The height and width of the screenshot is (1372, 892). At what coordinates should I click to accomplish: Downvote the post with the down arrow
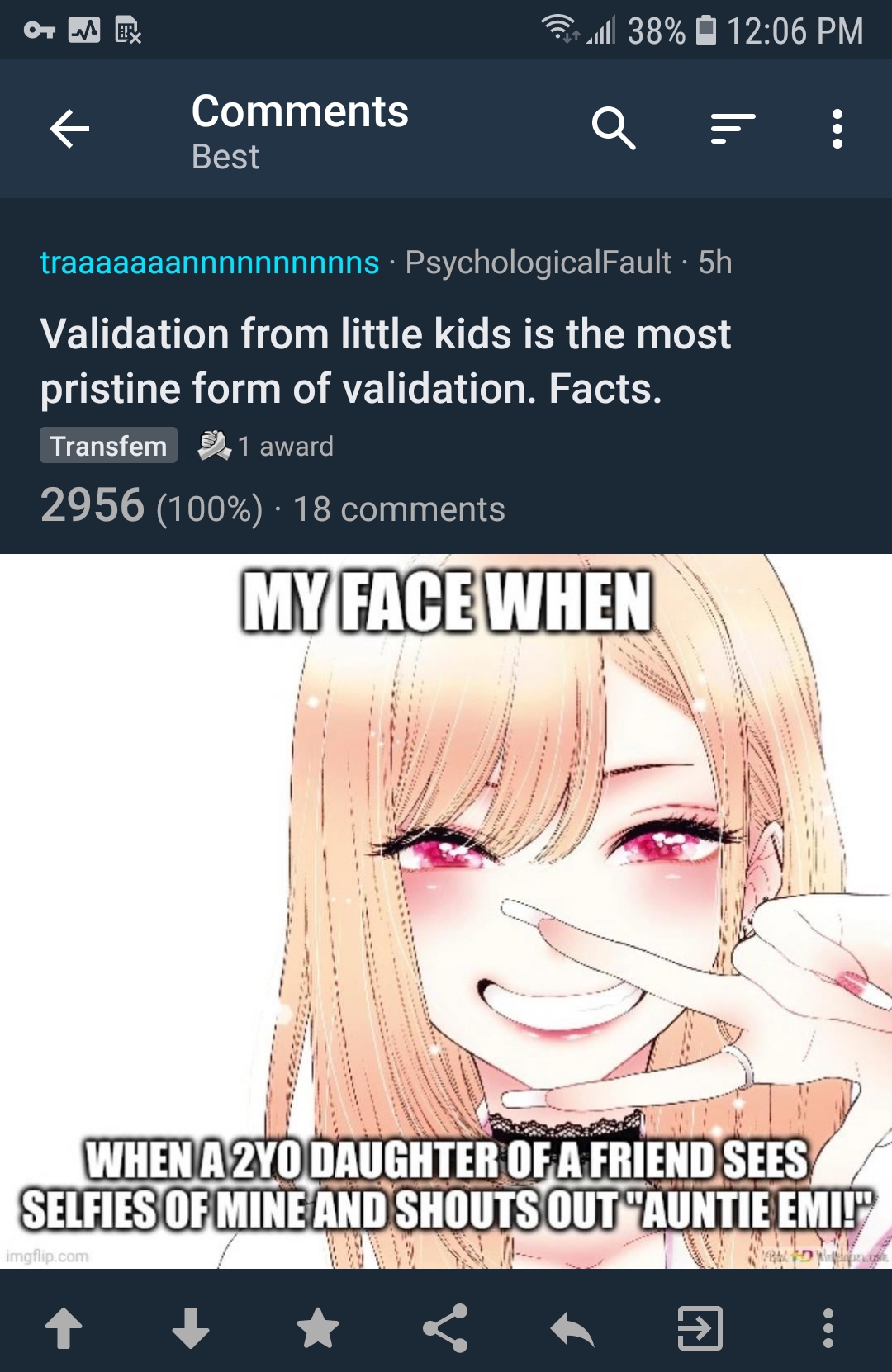pos(191,1328)
